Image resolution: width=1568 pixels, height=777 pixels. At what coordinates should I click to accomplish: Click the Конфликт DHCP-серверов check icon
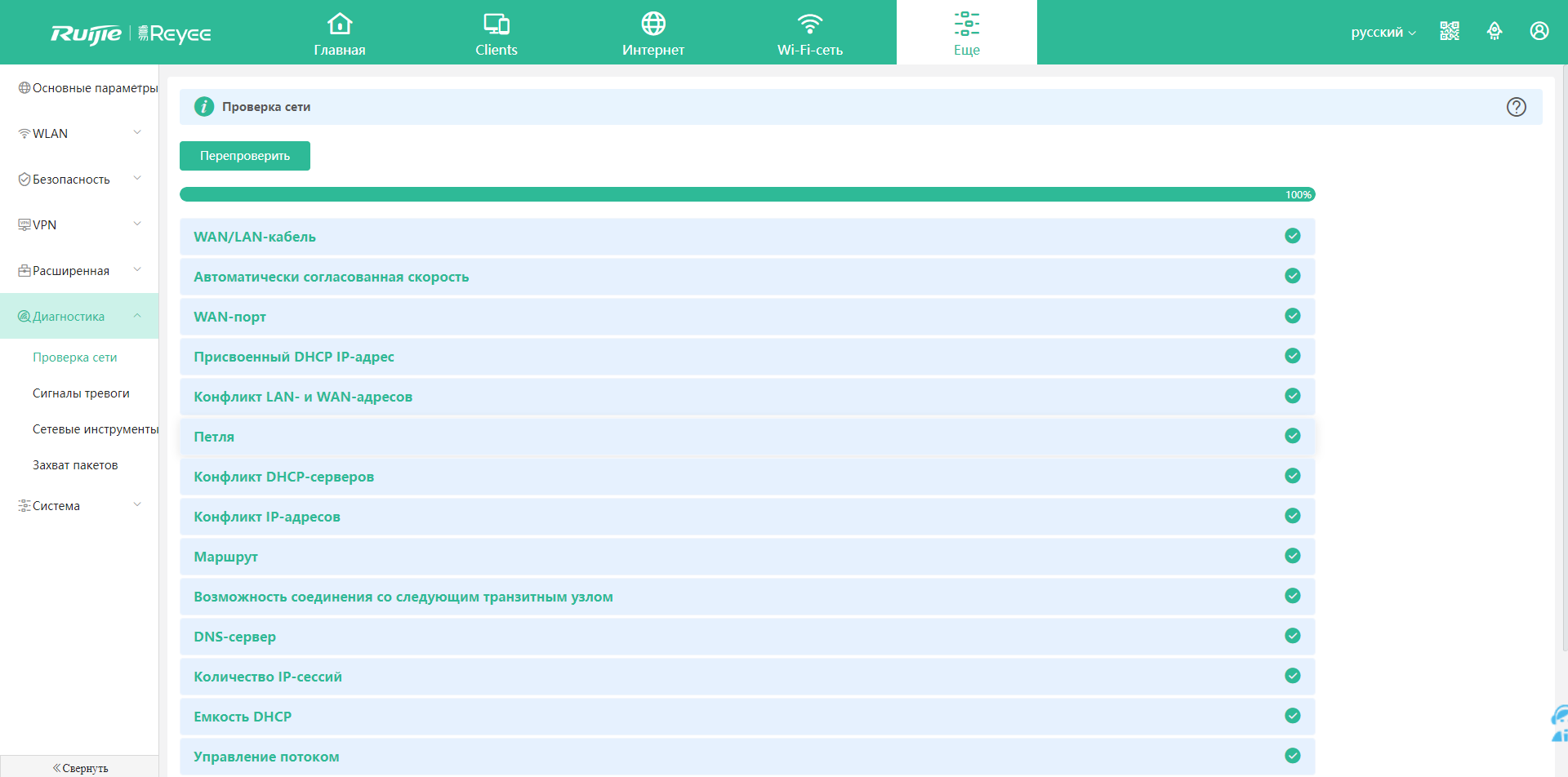click(x=1293, y=476)
